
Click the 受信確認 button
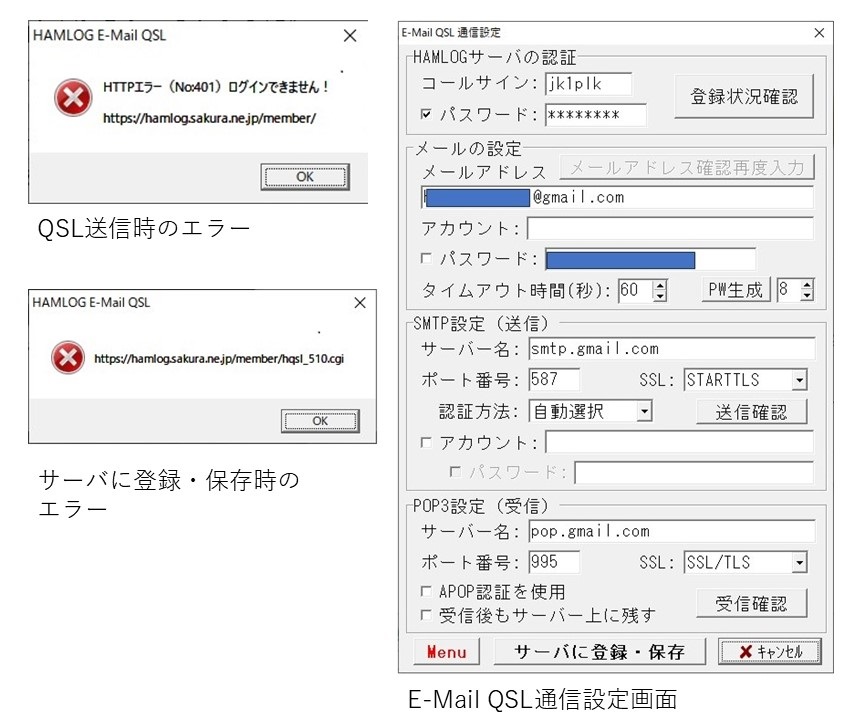click(x=751, y=603)
